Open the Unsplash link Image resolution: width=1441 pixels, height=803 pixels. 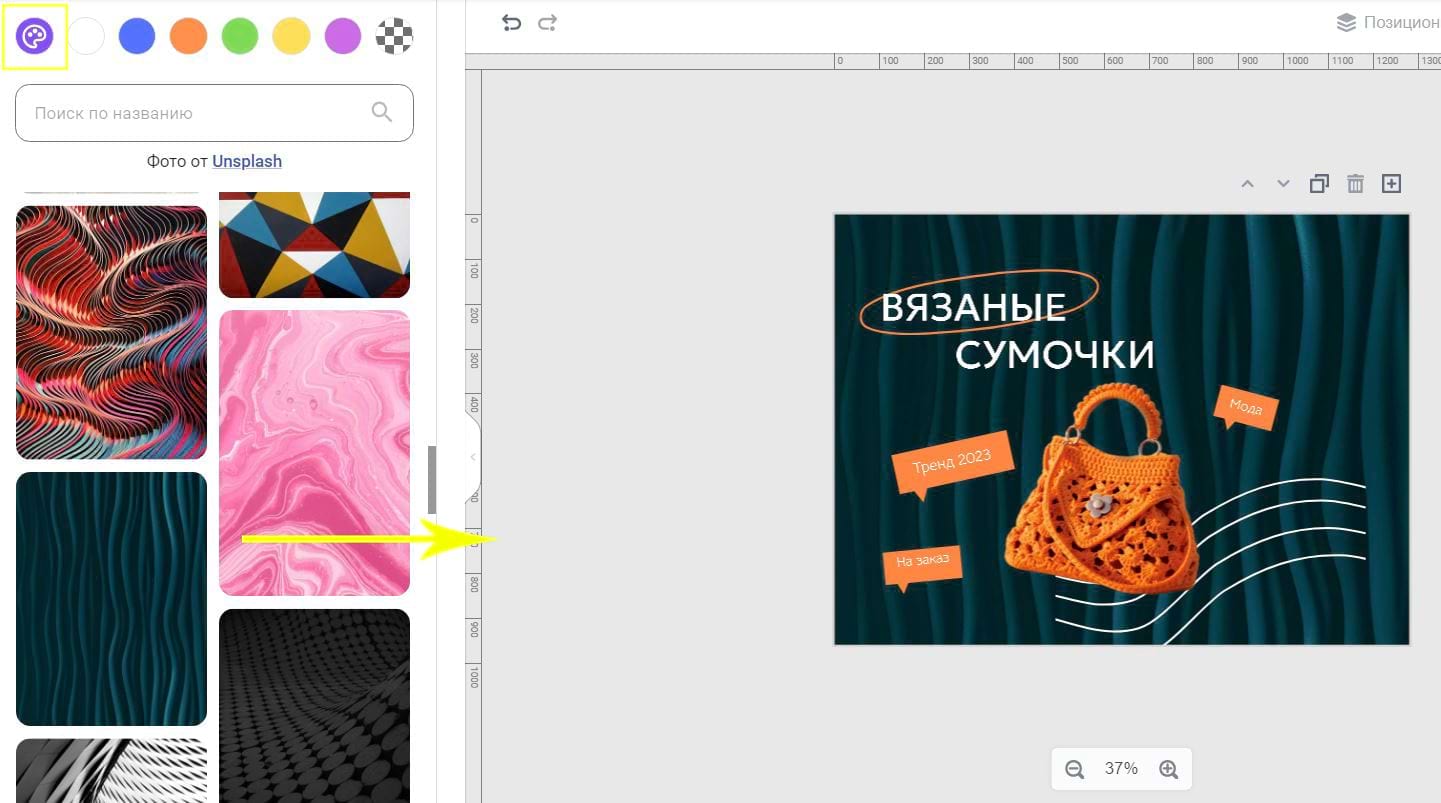[x=247, y=161]
